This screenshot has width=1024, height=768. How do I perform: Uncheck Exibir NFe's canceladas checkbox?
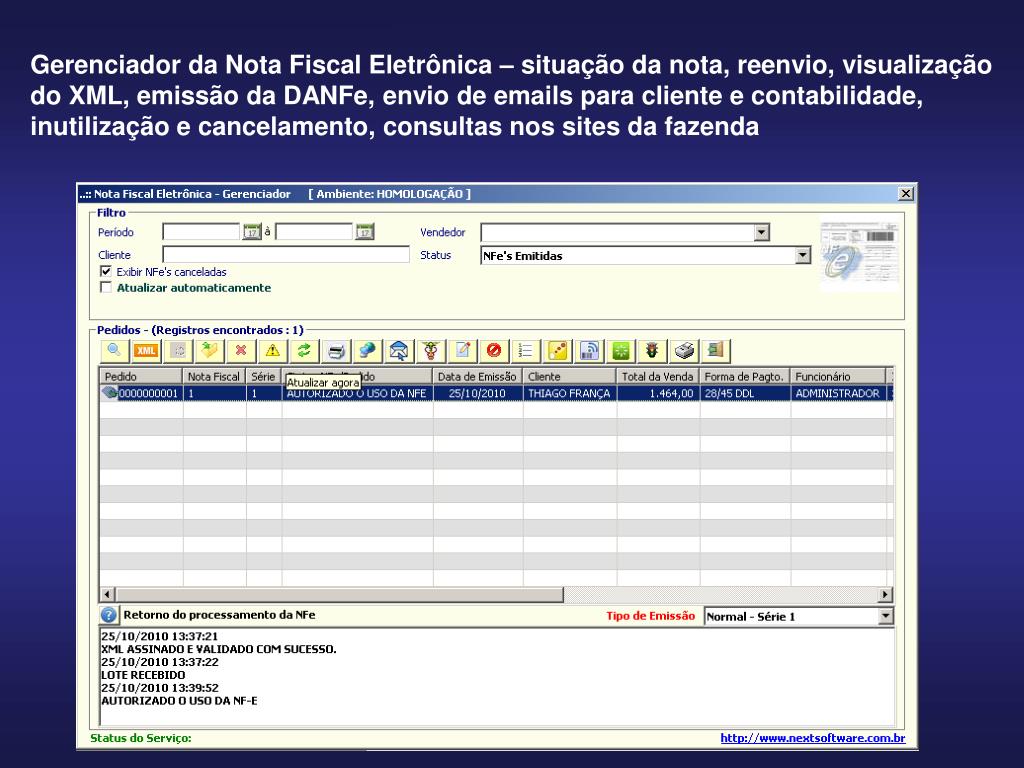click(106, 272)
